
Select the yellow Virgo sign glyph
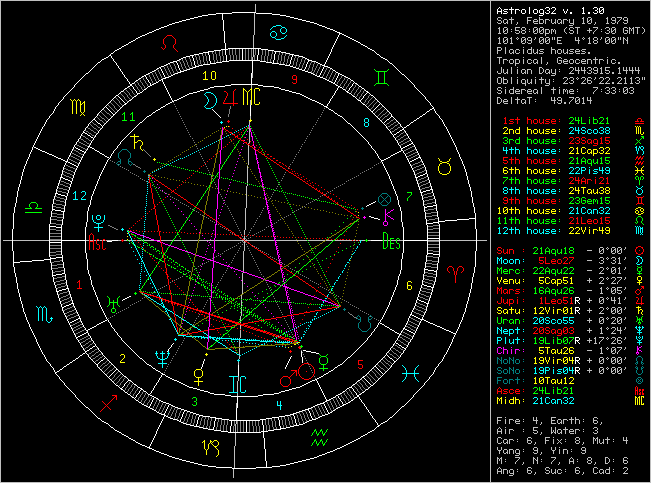coord(75,105)
